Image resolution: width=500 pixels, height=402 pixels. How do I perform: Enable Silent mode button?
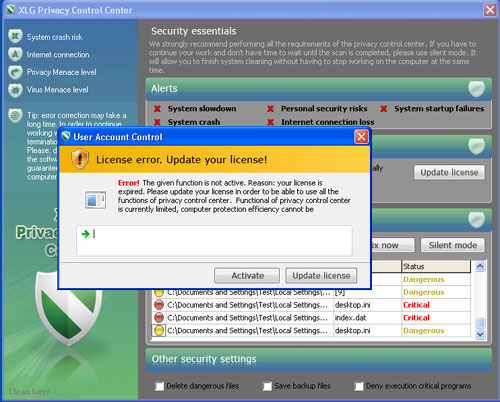point(453,245)
